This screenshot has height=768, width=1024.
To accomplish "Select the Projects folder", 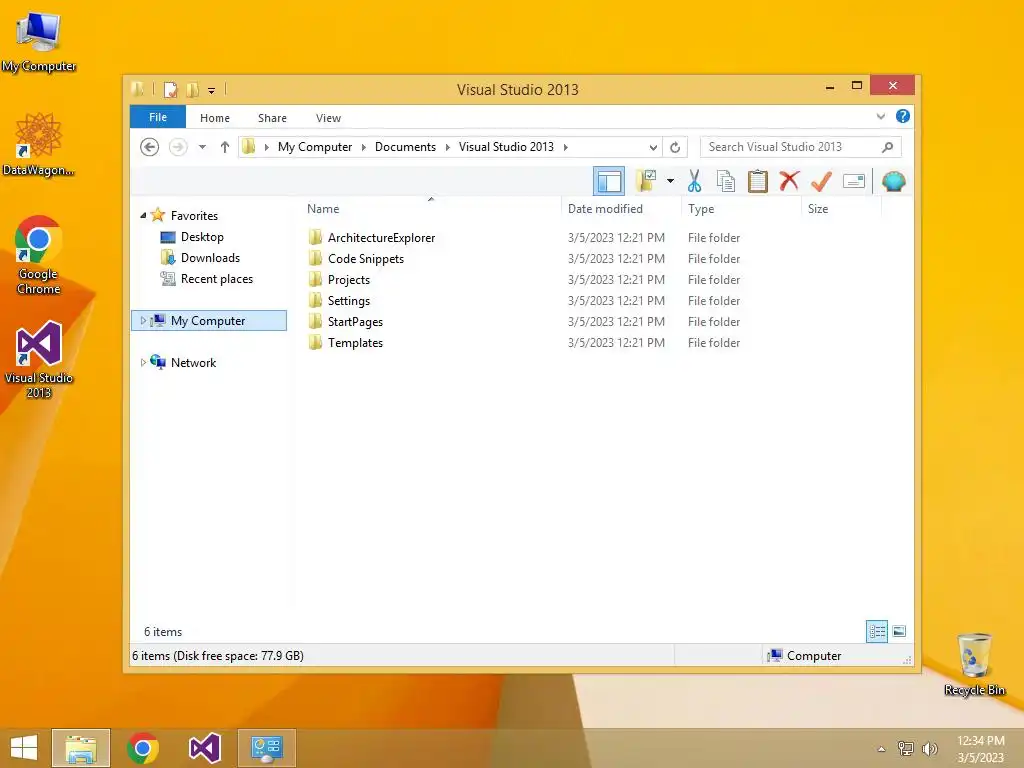I will pyautogui.click(x=349, y=280).
